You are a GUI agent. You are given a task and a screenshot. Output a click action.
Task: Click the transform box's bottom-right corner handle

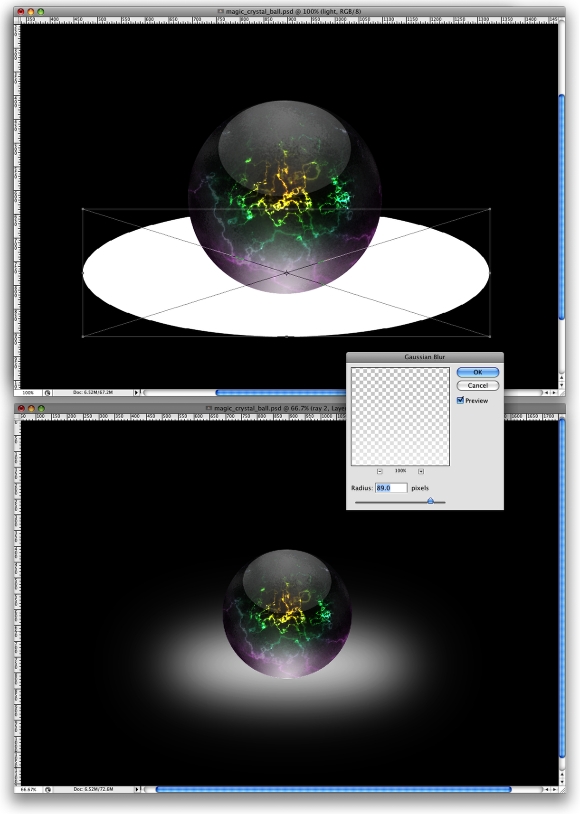[x=490, y=336]
